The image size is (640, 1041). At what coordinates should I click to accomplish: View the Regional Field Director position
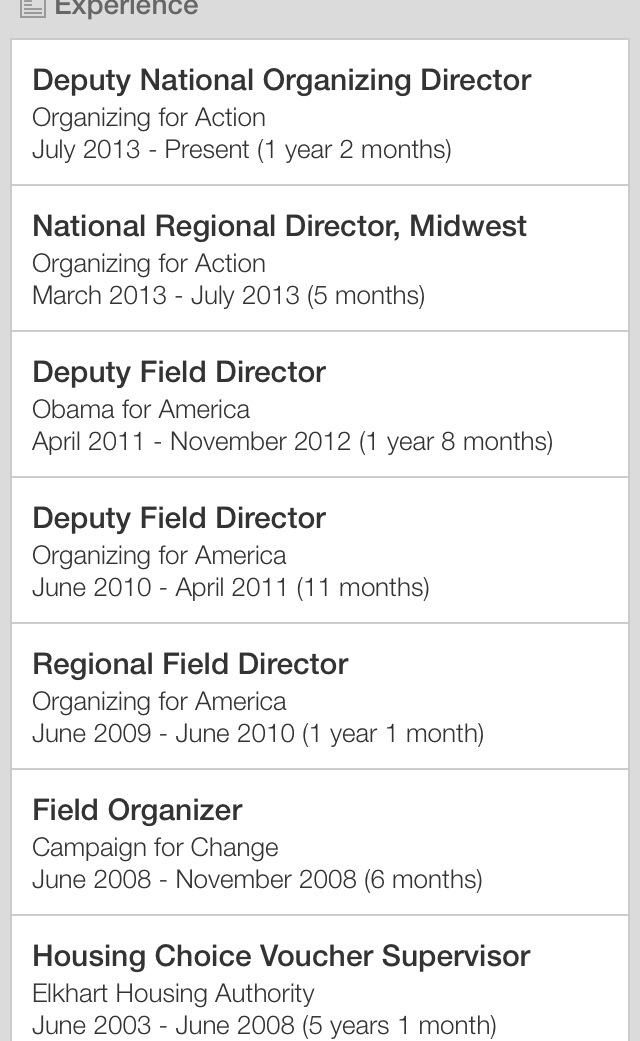pos(190,664)
